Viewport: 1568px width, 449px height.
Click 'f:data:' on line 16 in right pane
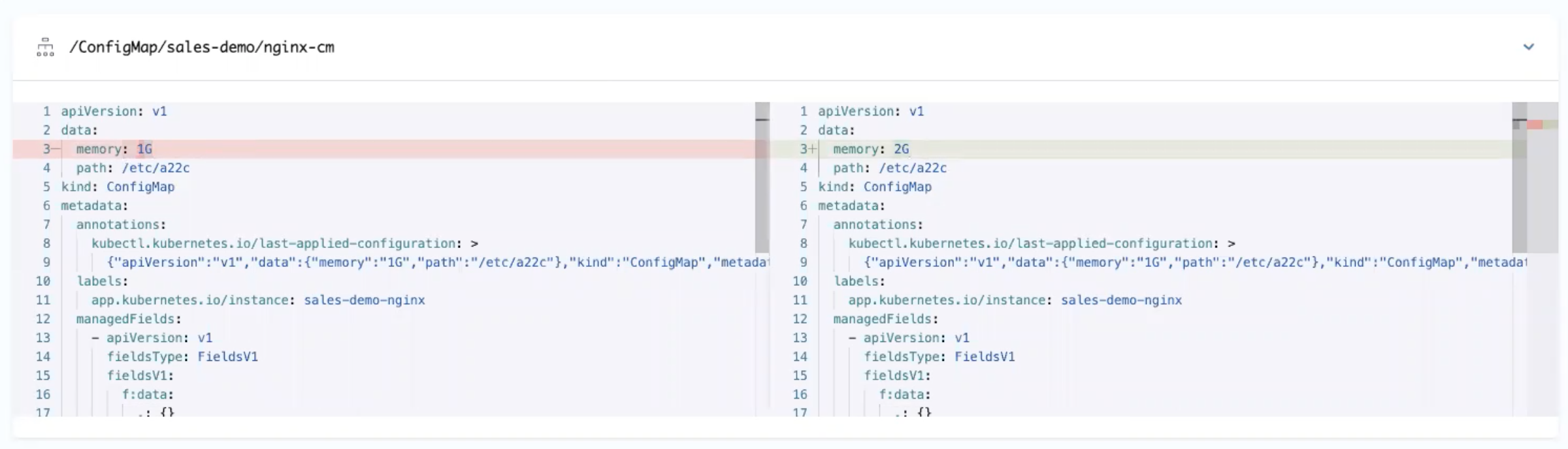click(x=904, y=395)
